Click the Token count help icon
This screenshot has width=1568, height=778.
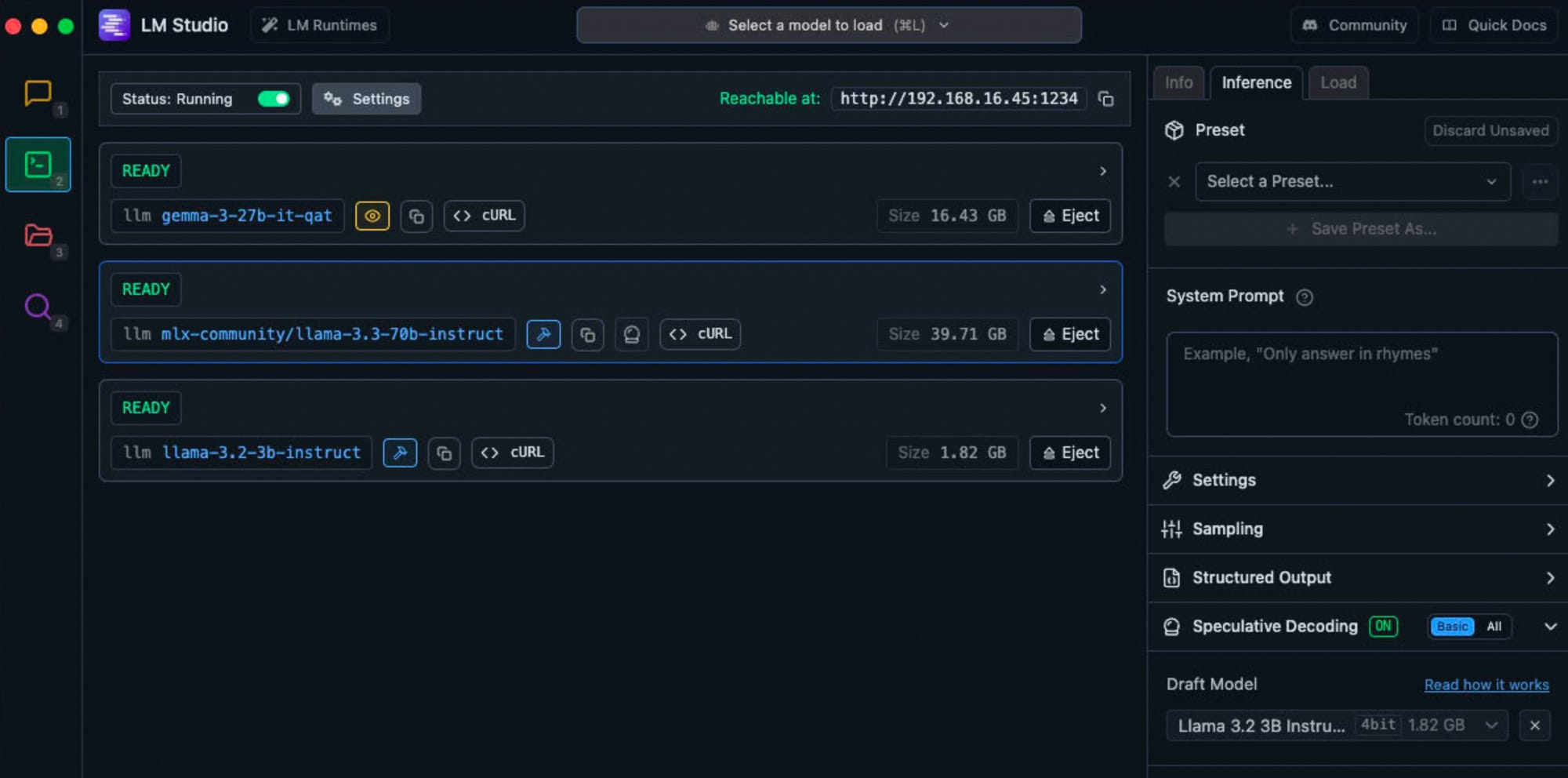click(1530, 420)
